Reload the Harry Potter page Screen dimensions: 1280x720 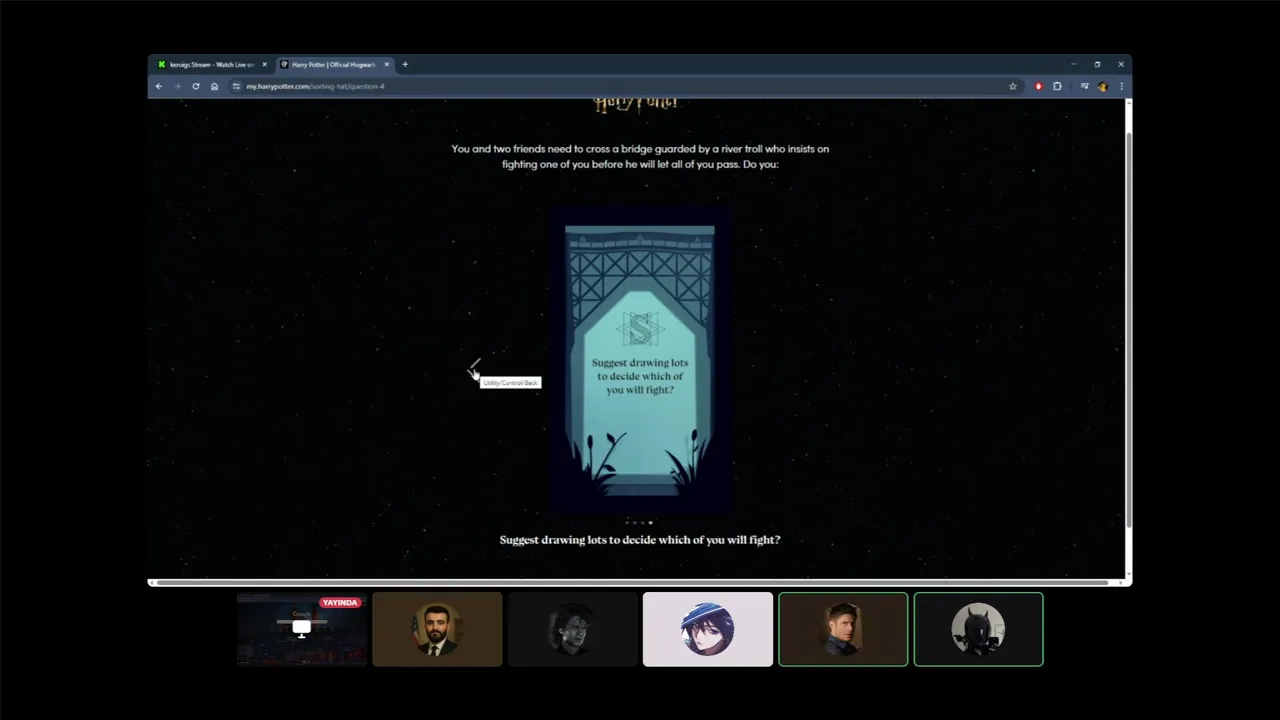(195, 86)
